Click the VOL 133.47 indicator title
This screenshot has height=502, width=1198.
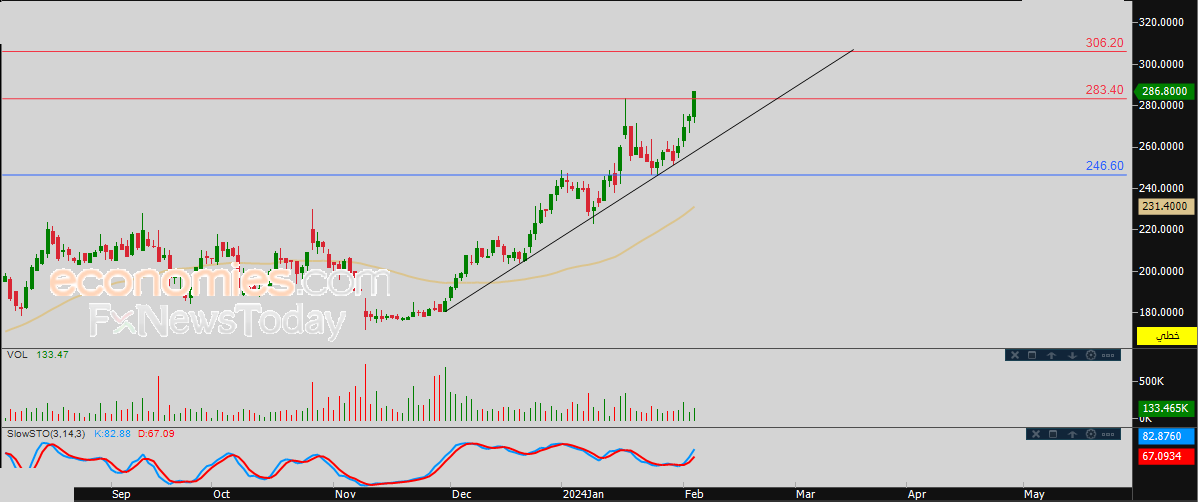pyautogui.click(x=38, y=355)
